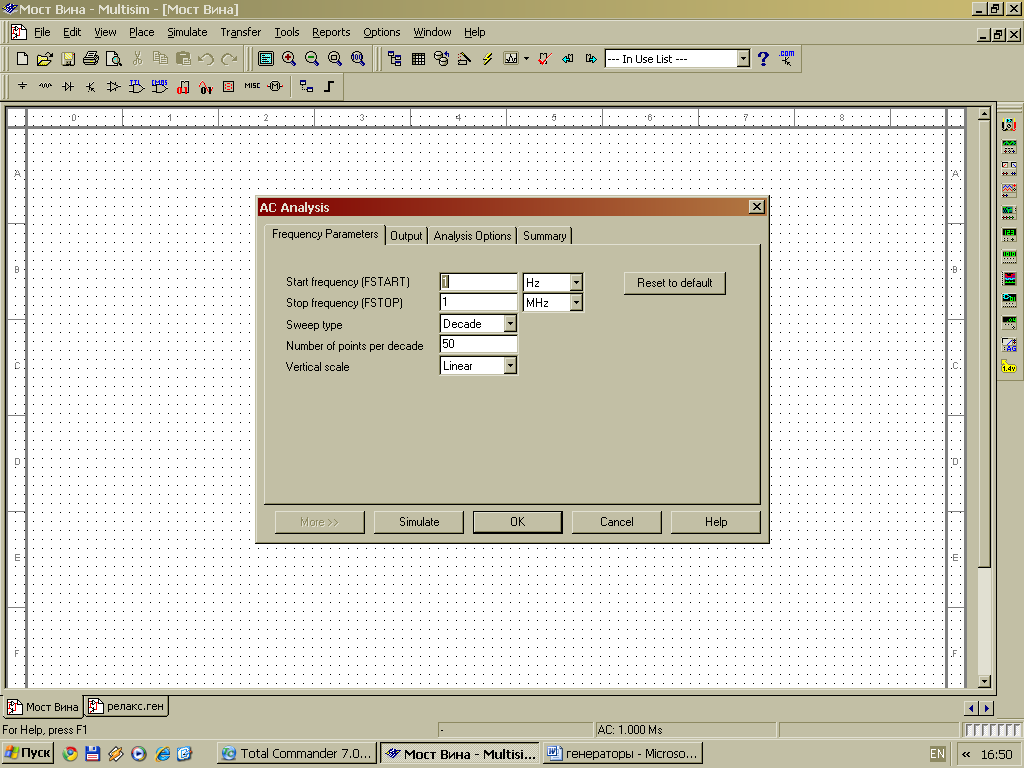Select the TTL component group icon

pyautogui.click(x=137, y=87)
